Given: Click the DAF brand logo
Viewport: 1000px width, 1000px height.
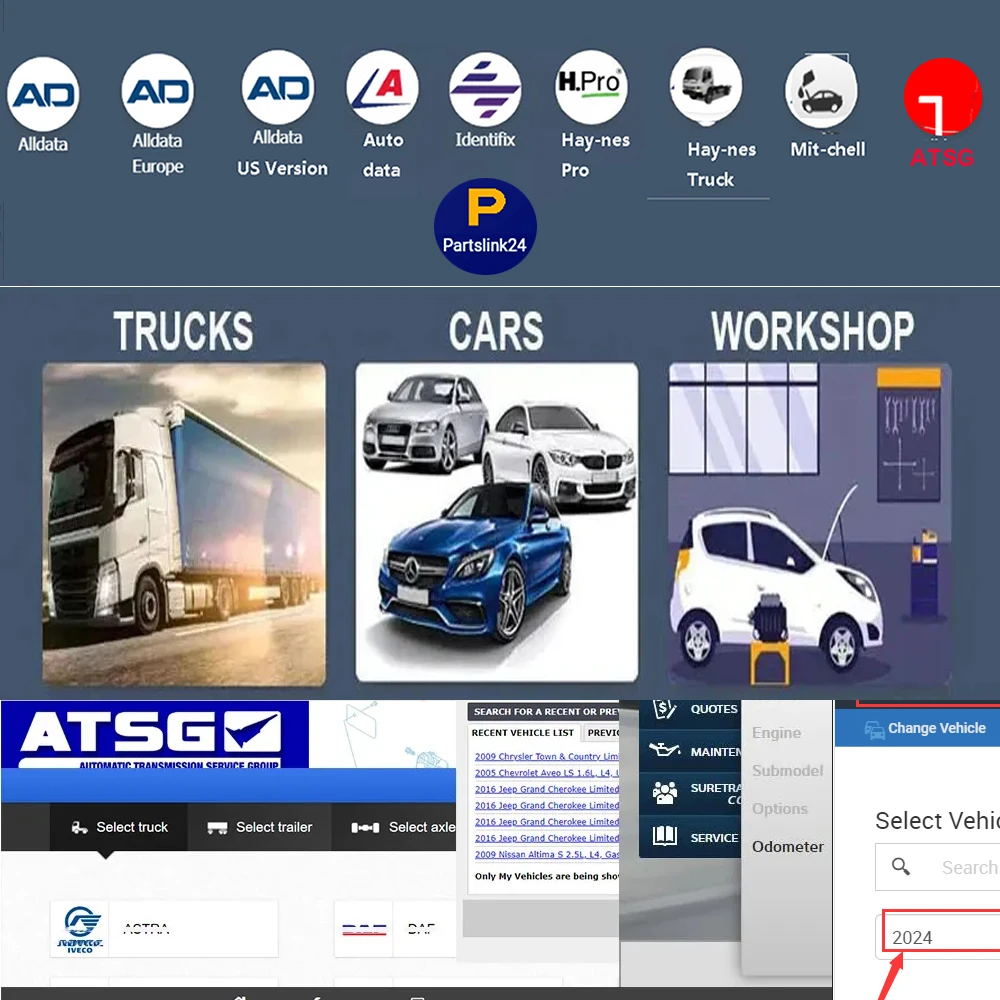Looking at the screenshot, I should click(364, 929).
